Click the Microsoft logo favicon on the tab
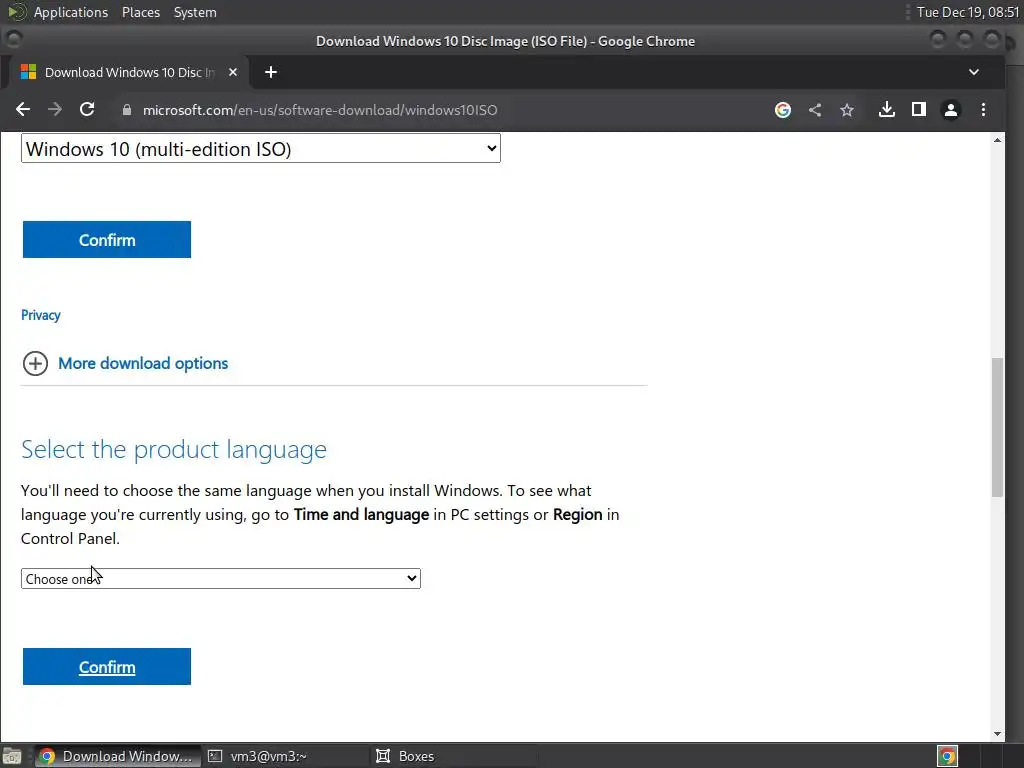 tap(28, 72)
